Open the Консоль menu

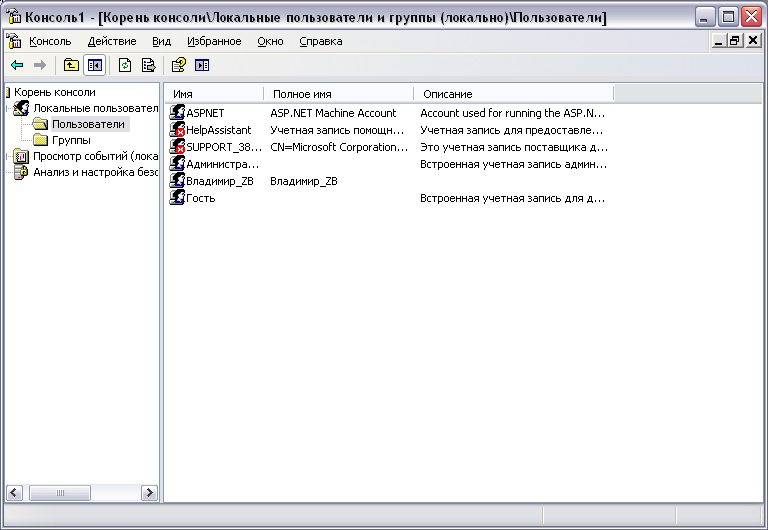tap(50, 41)
